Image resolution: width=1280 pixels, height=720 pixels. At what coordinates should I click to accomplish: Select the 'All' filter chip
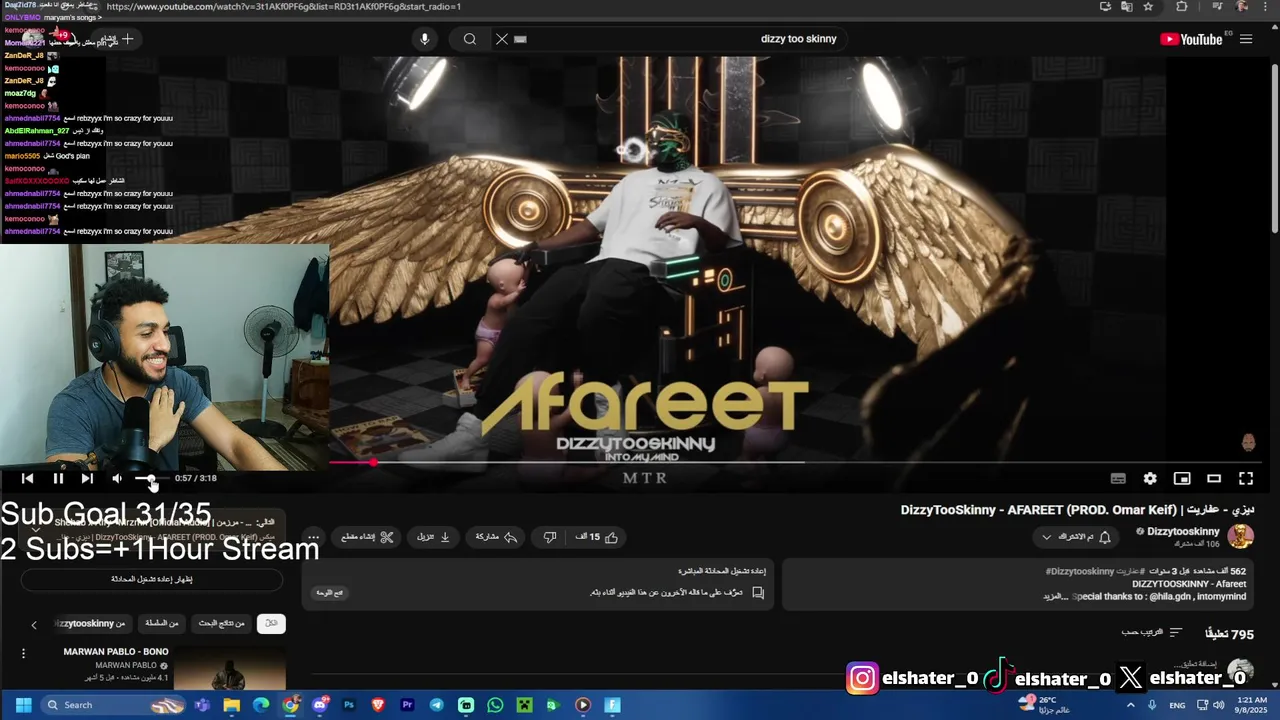click(271, 623)
